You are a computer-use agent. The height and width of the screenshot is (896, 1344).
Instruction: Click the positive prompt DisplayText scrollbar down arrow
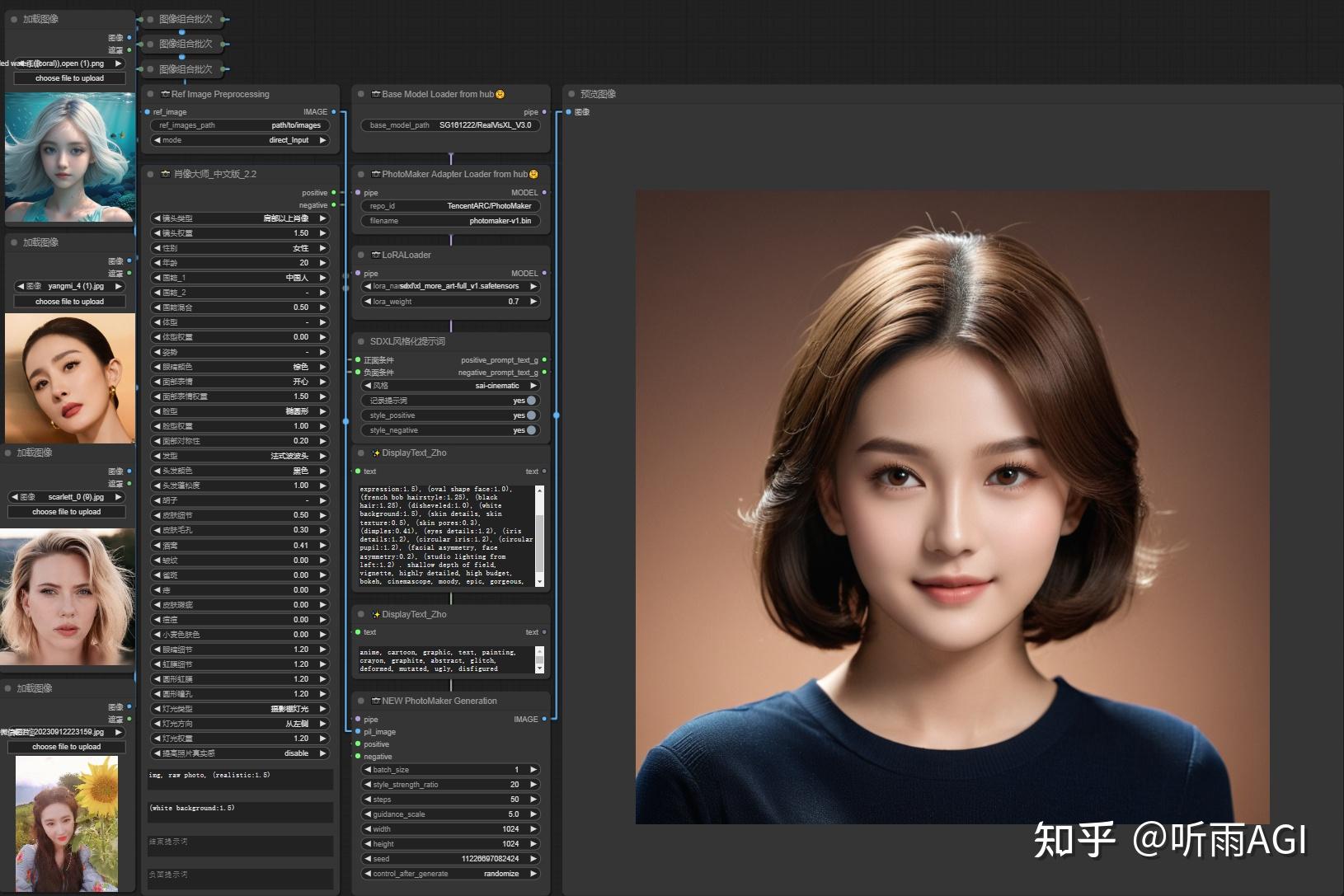540,581
